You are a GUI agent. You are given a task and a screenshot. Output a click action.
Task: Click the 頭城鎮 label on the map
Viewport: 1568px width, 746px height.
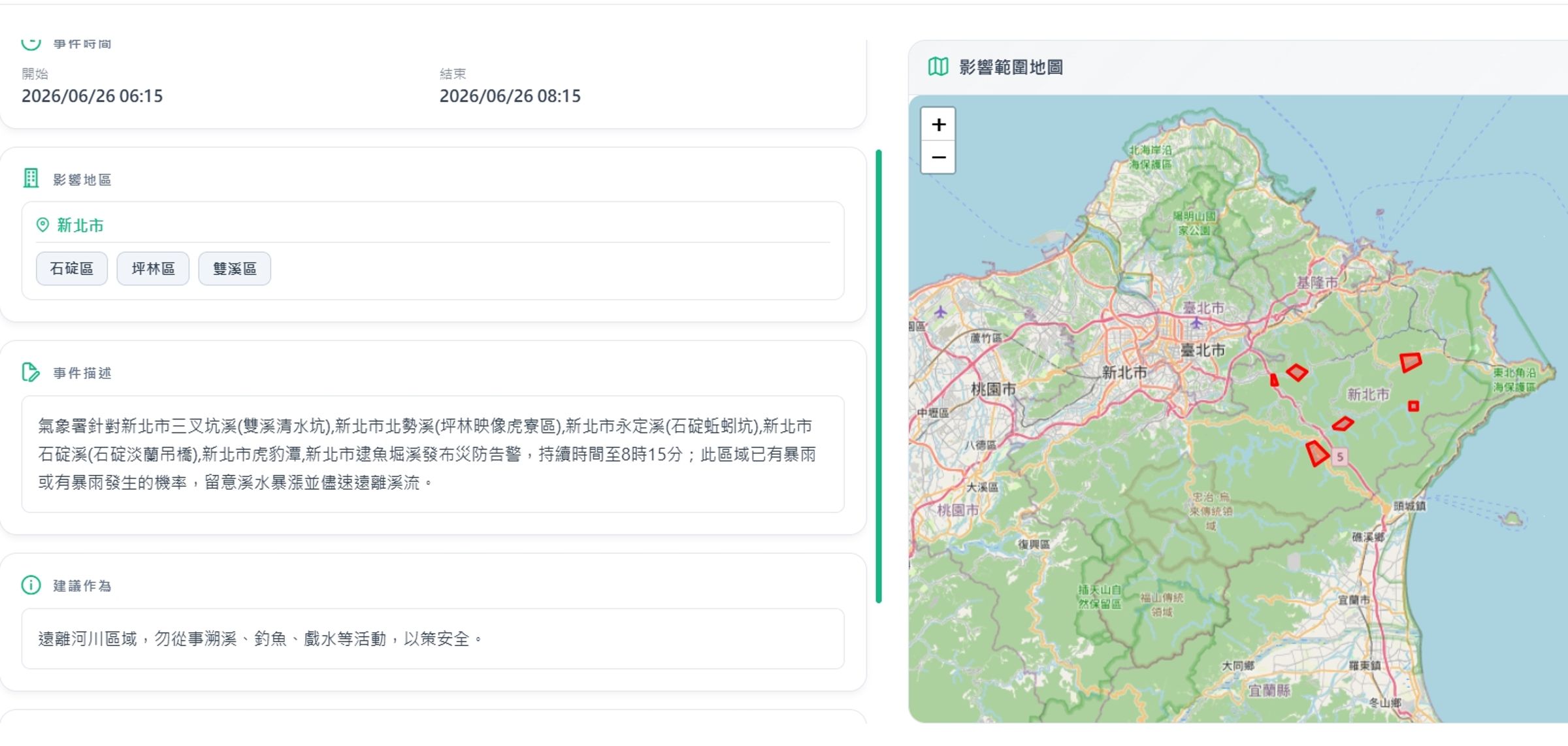click(1410, 506)
